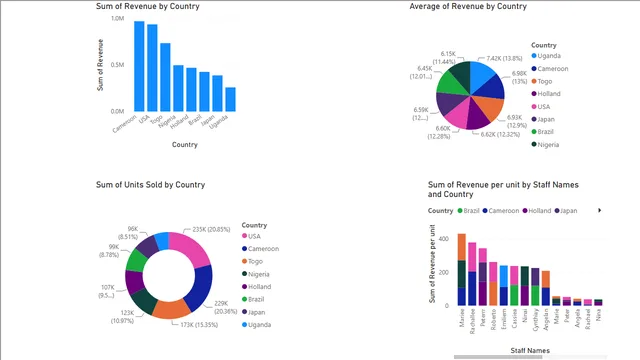
Task: Click the Sum of Units Sold by Country title
Action: pos(150,184)
